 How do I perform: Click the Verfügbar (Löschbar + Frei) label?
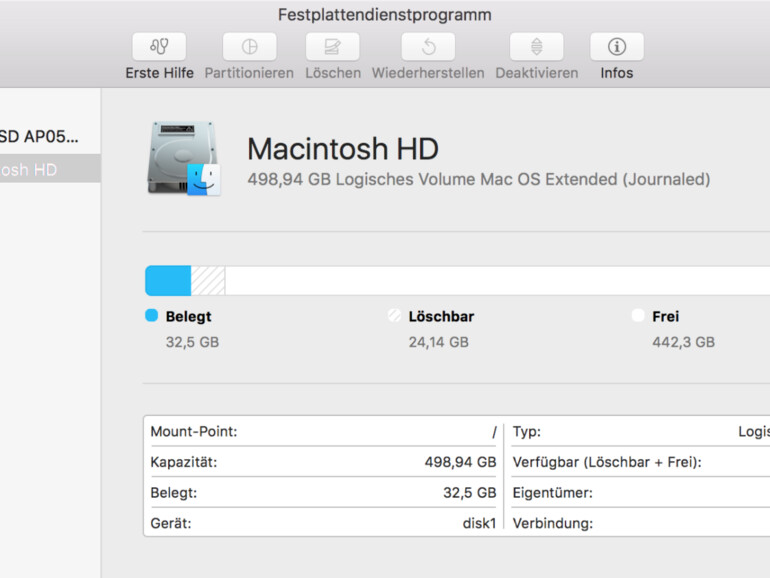click(607, 462)
